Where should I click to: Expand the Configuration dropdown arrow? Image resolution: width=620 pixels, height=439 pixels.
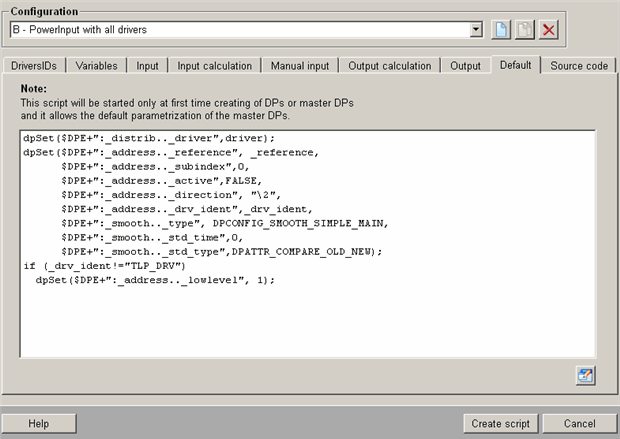click(x=476, y=30)
